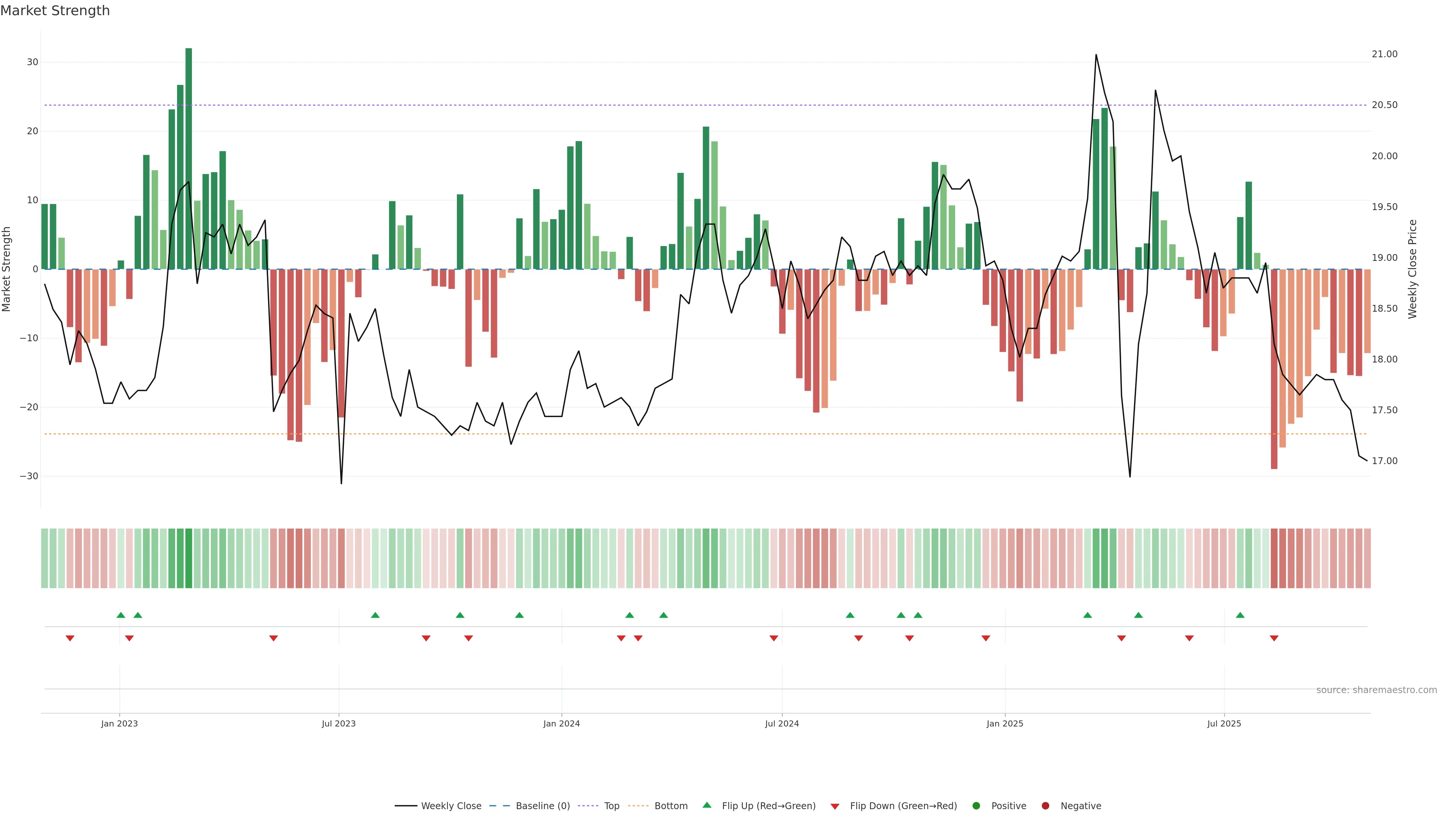Click the Flip Up green triangle legend icon
Screen dimensions: 1456x819
(706, 805)
